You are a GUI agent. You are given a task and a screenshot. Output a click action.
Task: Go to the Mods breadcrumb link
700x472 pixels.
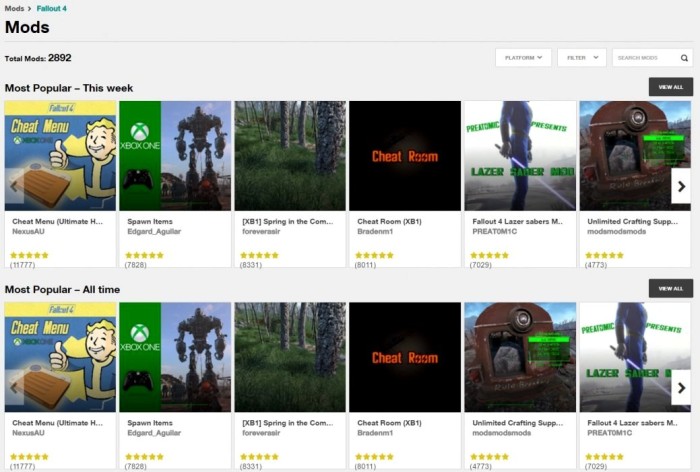[x=14, y=8]
